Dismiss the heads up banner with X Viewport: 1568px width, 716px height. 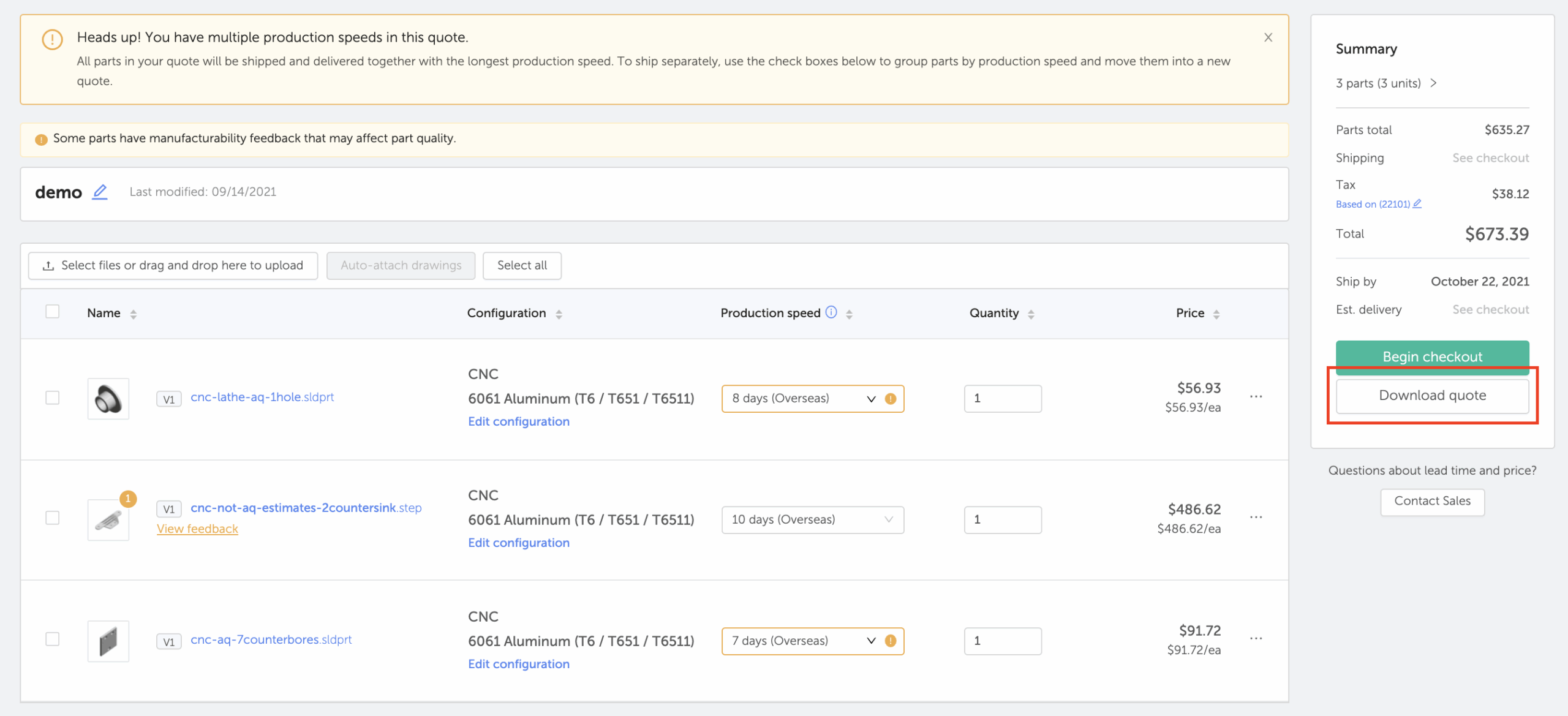1268,37
